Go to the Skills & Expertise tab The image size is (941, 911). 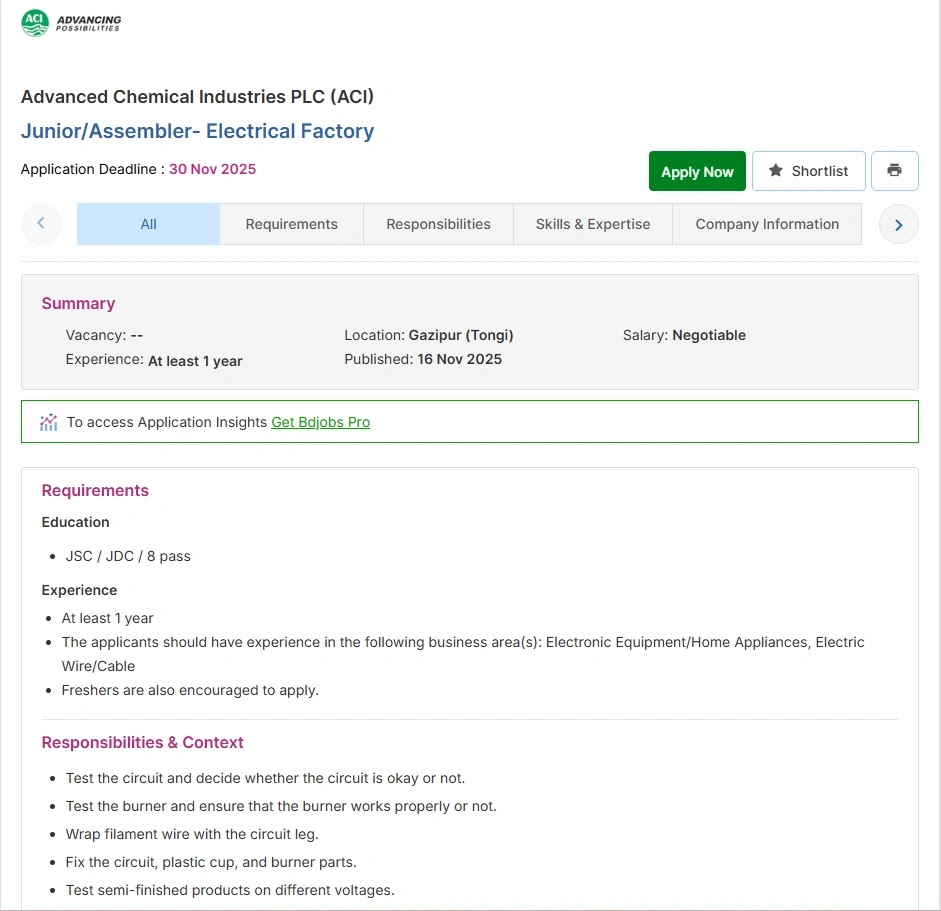pos(593,224)
